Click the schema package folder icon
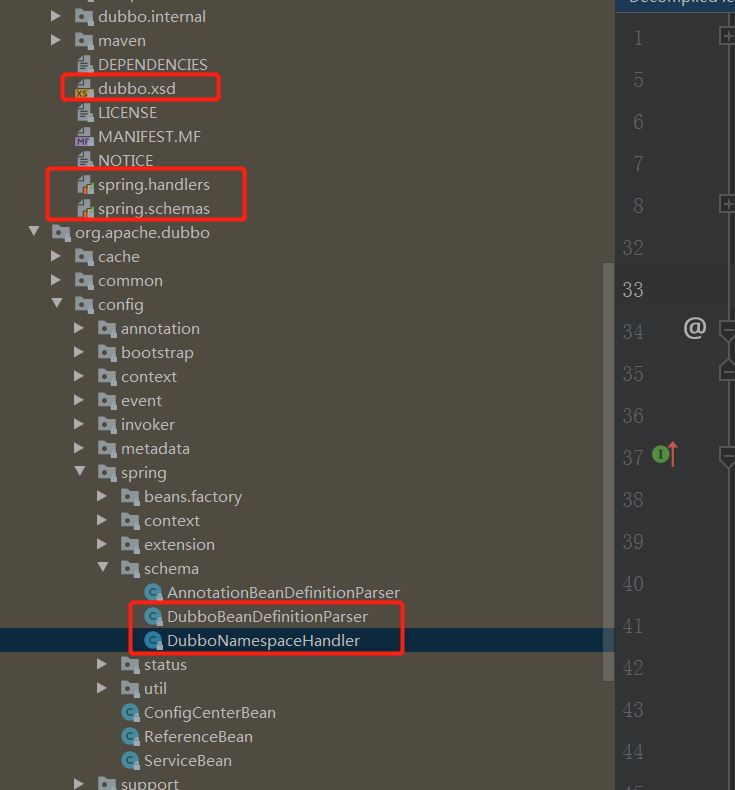Image resolution: width=735 pixels, height=790 pixels. [x=130, y=569]
